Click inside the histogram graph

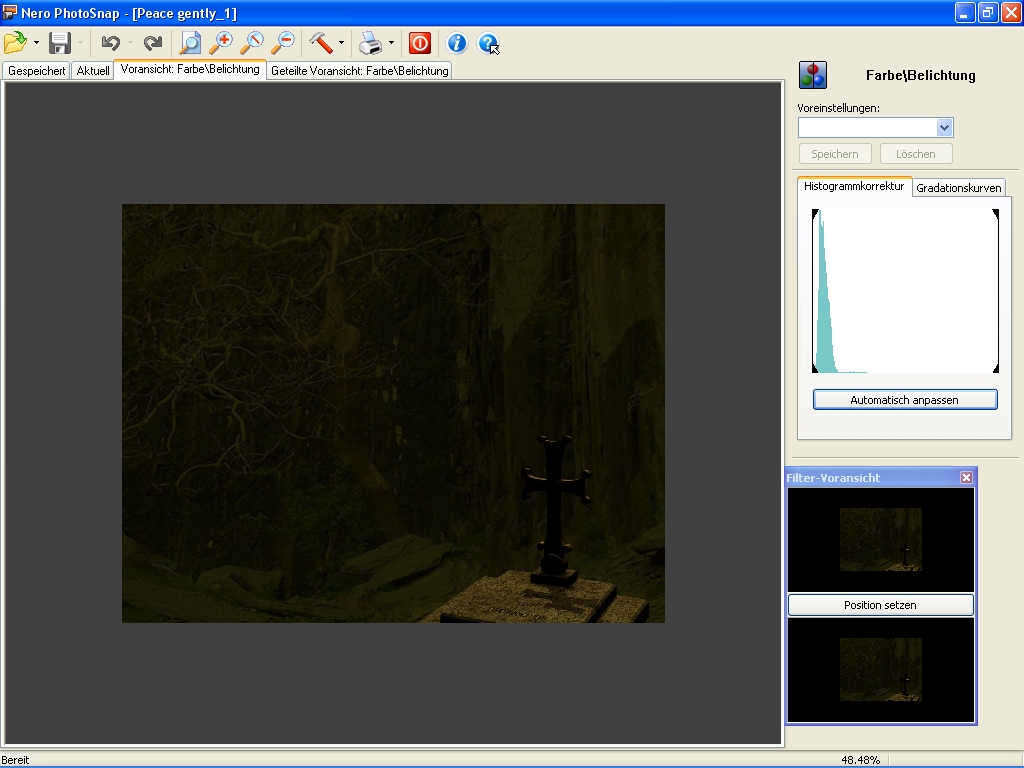(x=905, y=291)
